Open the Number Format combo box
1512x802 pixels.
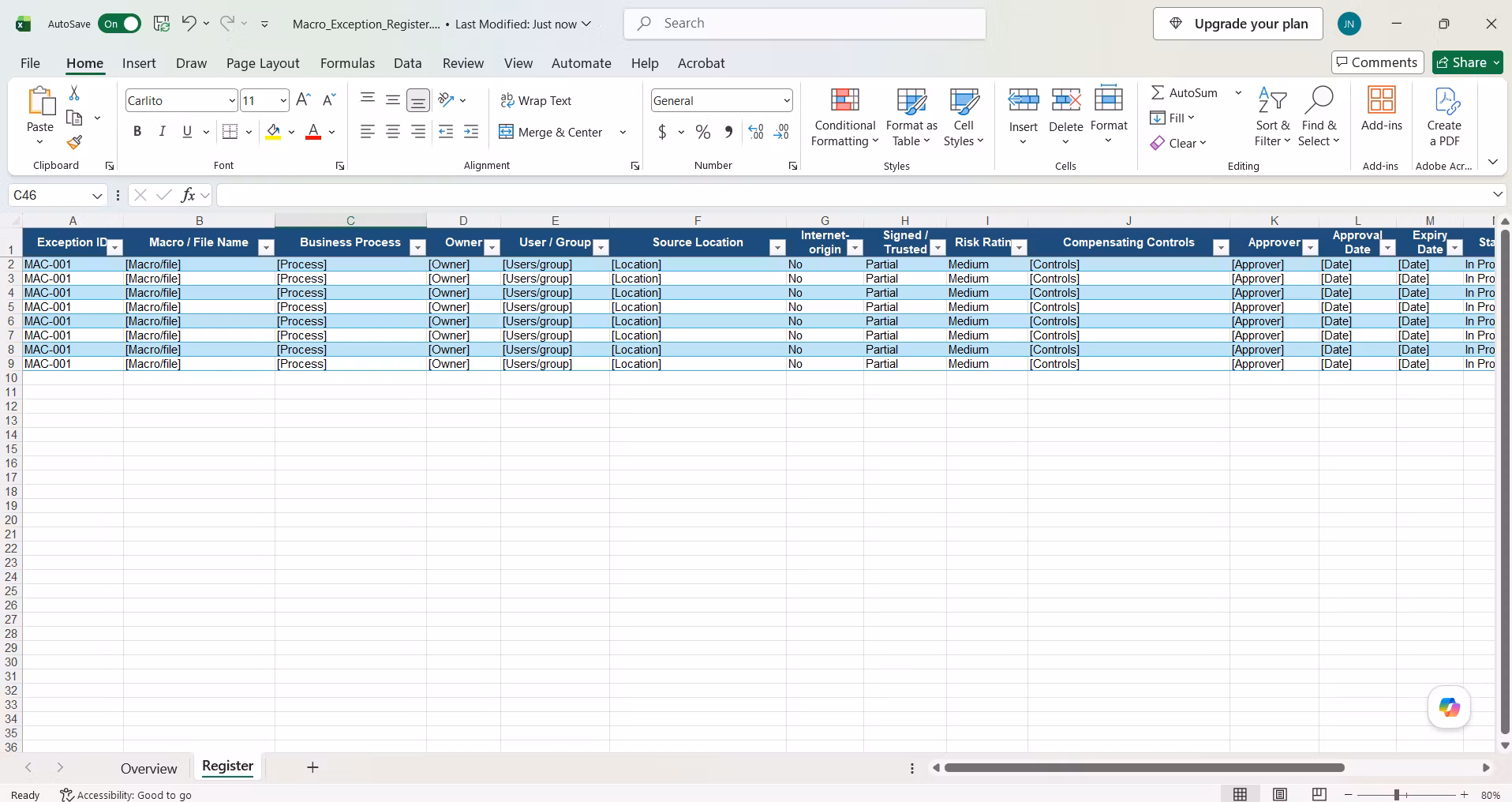point(721,100)
